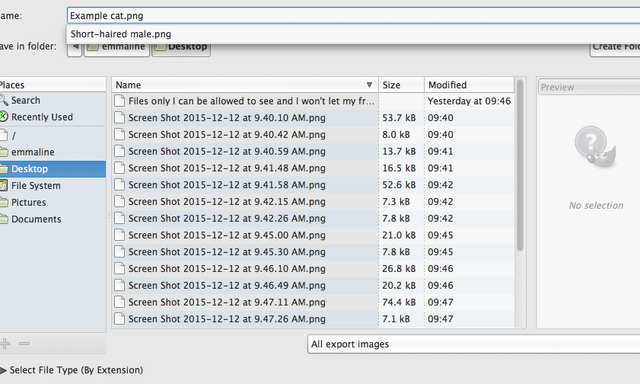Image resolution: width=640 pixels, height=384 pixels.
Task: Click the File System drive icon
Action: point(4,185)
